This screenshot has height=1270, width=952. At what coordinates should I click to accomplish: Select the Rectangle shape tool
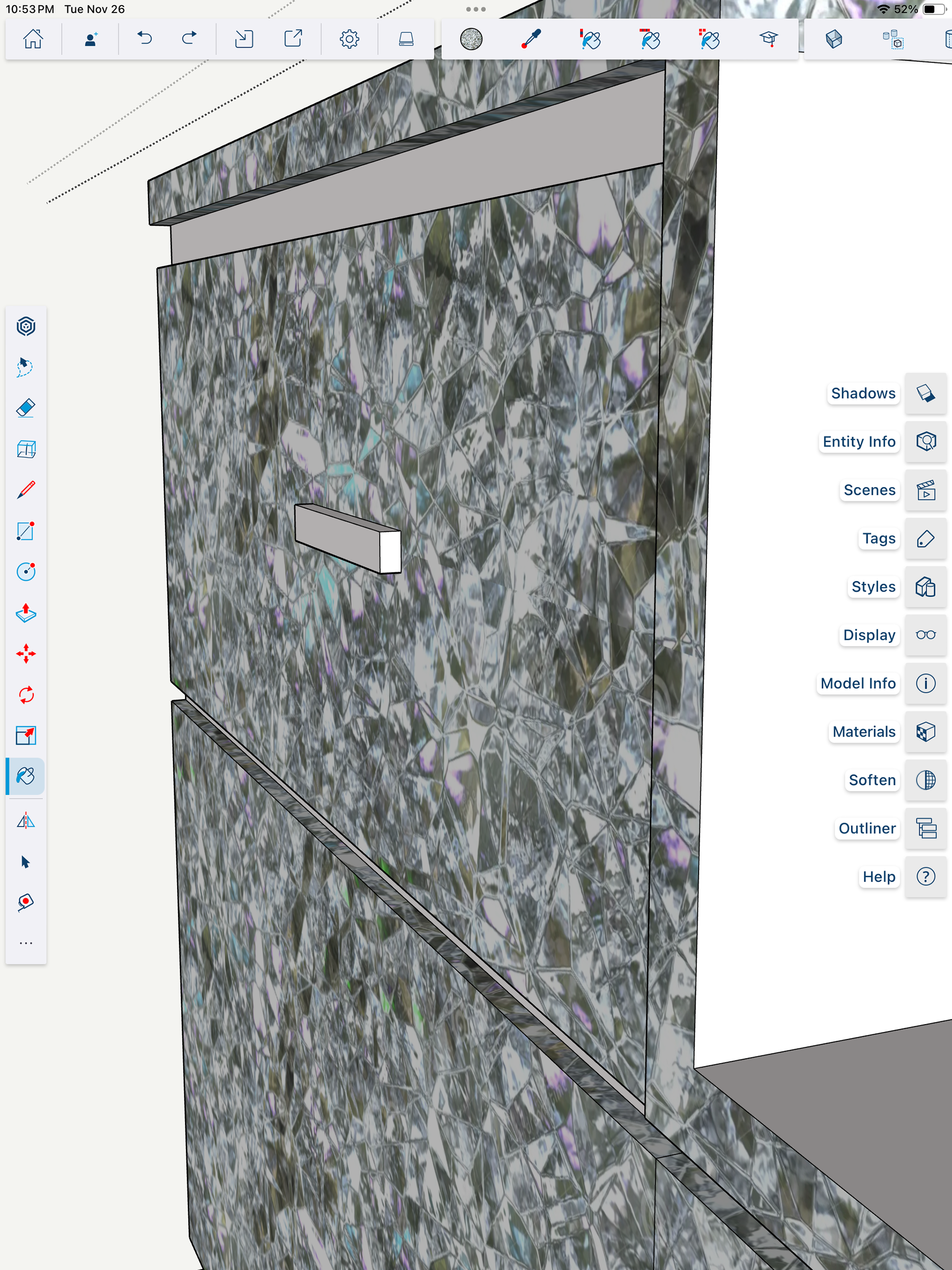pos(26,531)
